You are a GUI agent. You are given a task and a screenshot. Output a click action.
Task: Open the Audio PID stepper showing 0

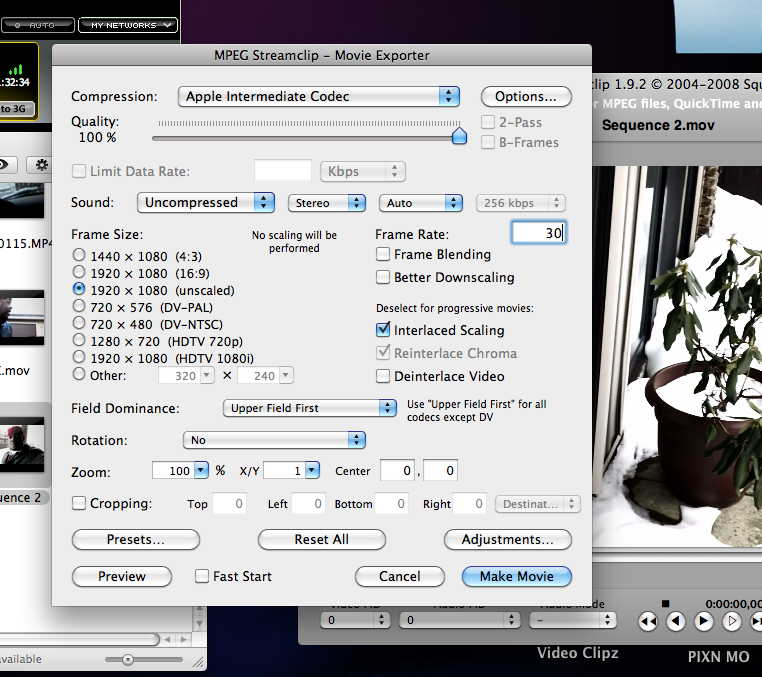coord(459,620)
